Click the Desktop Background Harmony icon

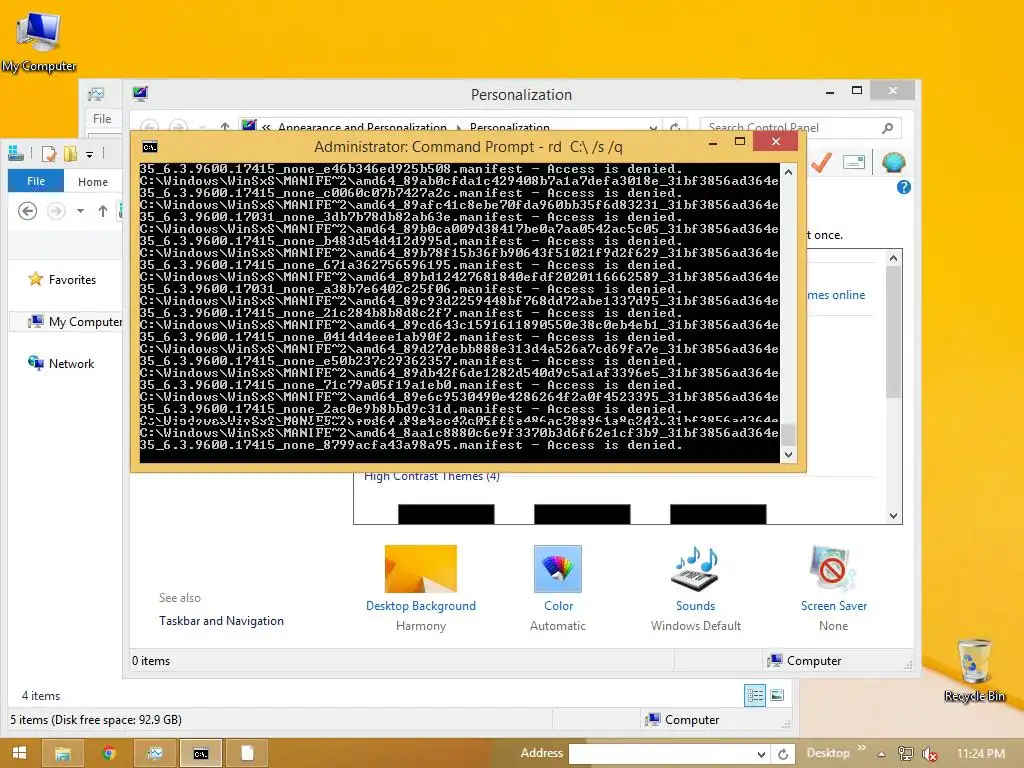tap(421, 569)
